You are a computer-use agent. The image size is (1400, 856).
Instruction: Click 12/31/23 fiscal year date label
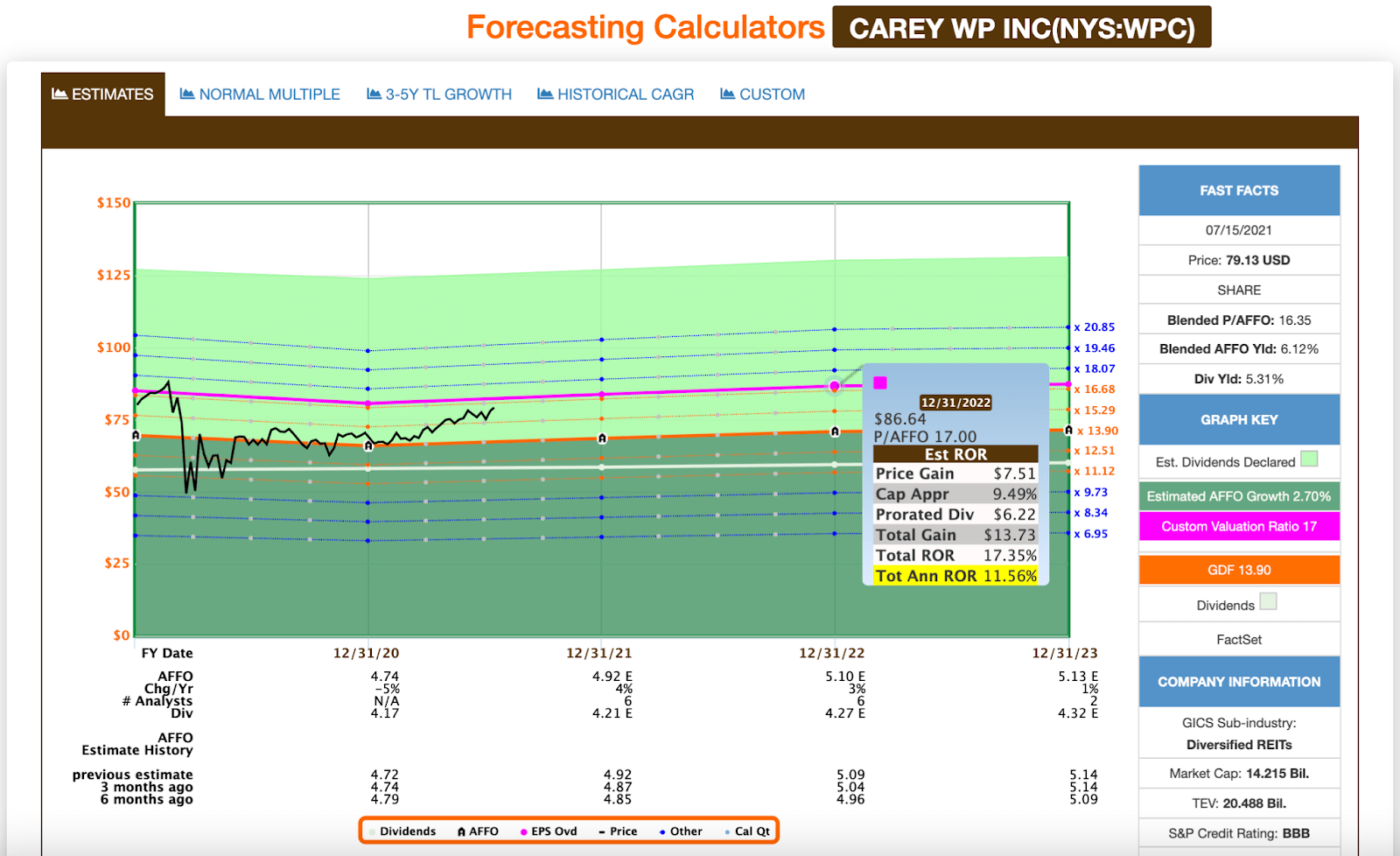[1065, 653]
